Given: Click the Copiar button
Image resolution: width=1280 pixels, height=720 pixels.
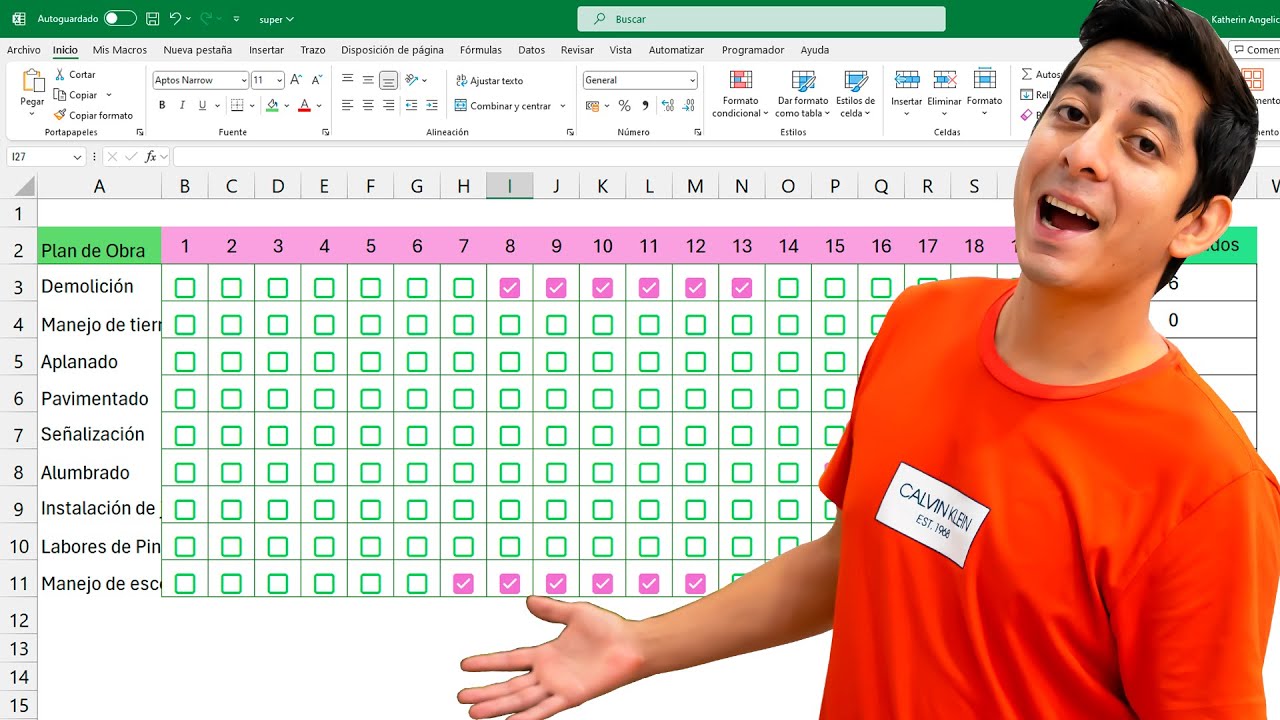Looking at the screenshot, I should 76,95.
